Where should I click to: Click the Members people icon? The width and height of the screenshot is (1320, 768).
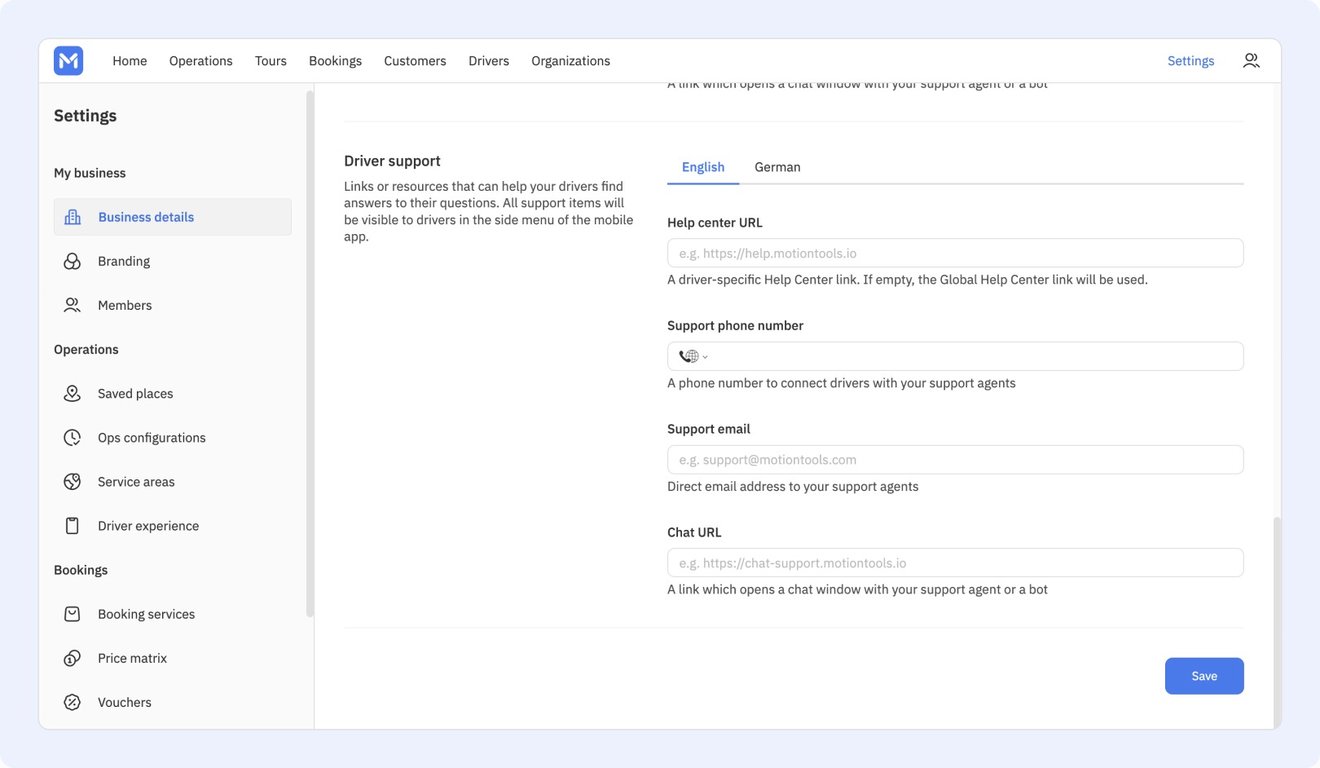point(72,305)
